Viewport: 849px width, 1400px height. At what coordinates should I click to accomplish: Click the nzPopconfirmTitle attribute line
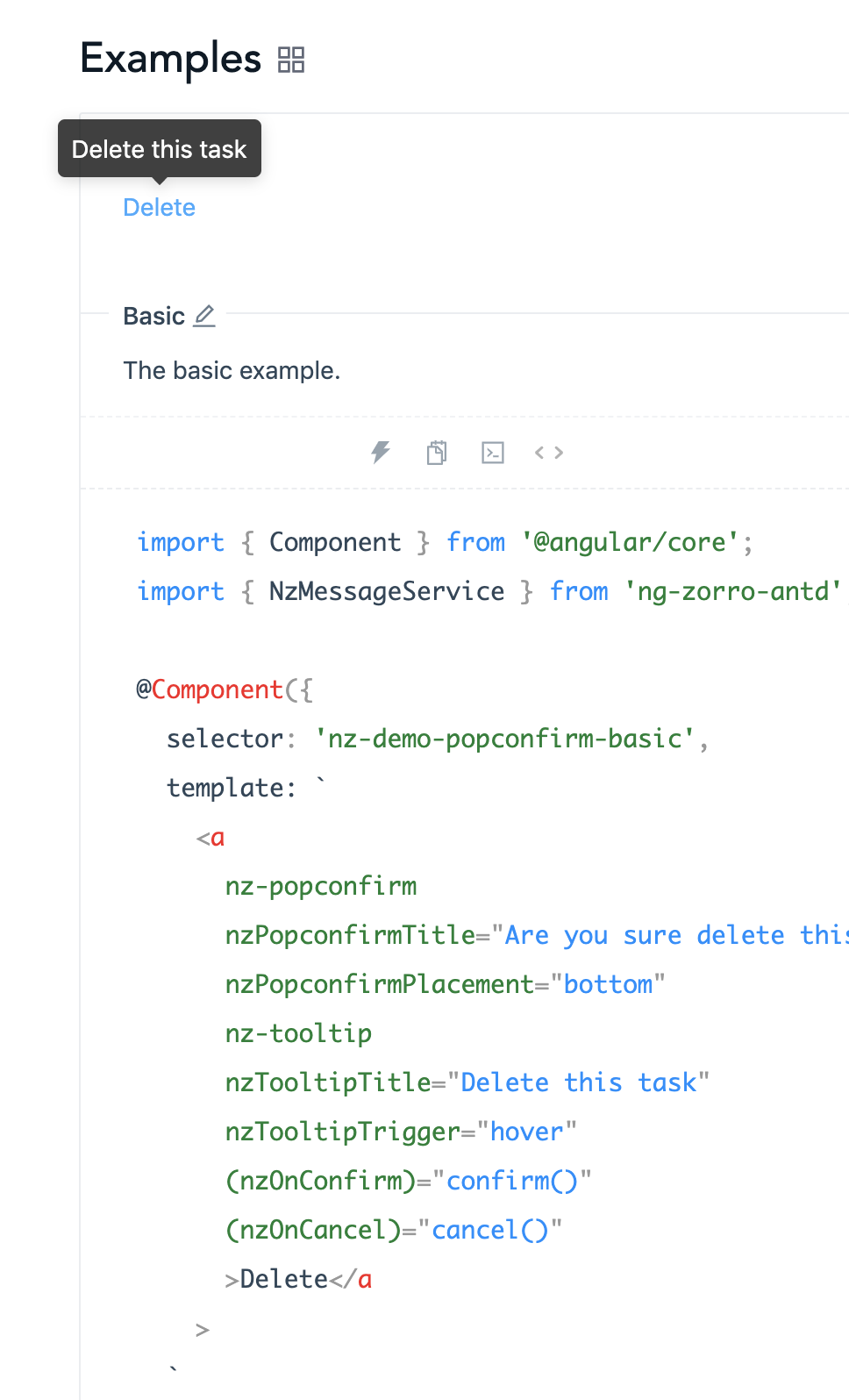pos(537,935)
